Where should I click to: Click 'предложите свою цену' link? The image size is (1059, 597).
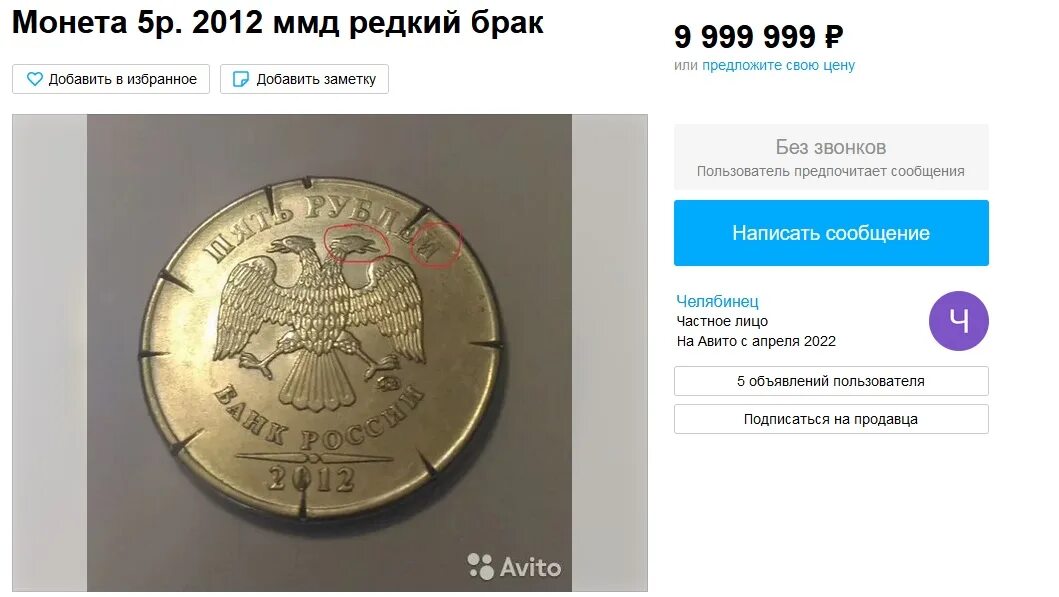(x=778, y=66)
